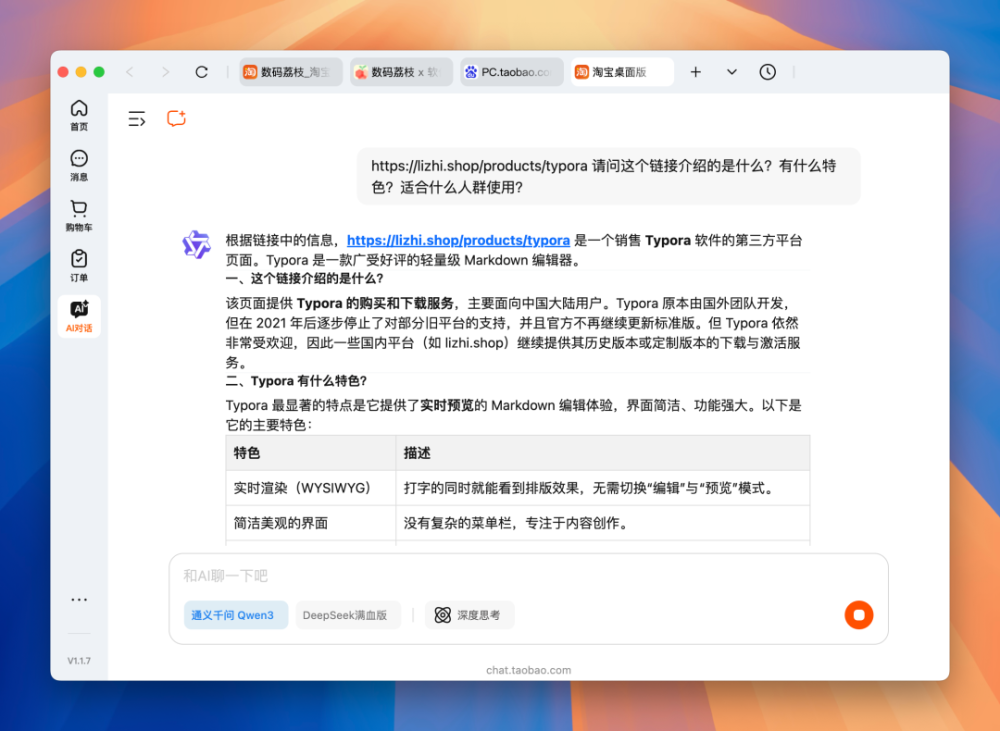Switch to the 数码荔枝_淘宝 tab
This screenshot has height=731, width=1000.
click(x=291, y=72)
